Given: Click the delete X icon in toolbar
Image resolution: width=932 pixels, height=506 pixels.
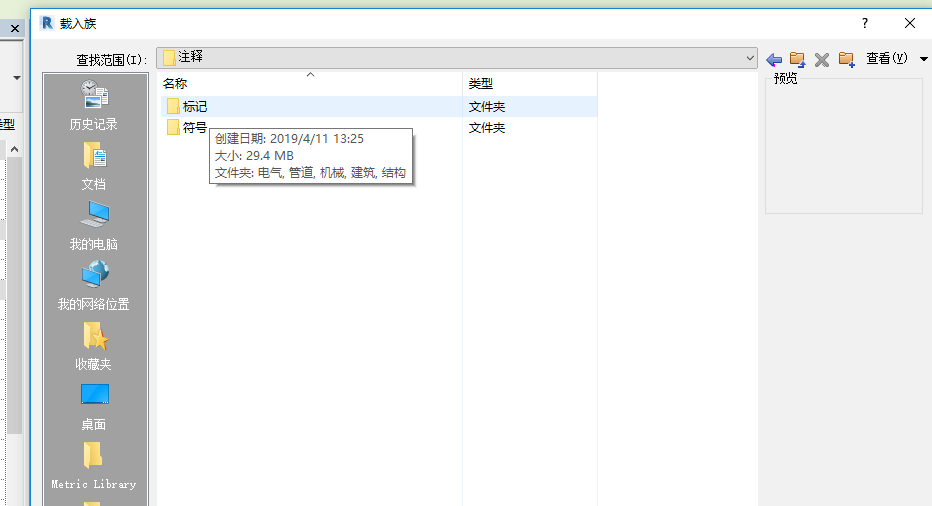Looking at the screenshot, I should tap(822, 59).
